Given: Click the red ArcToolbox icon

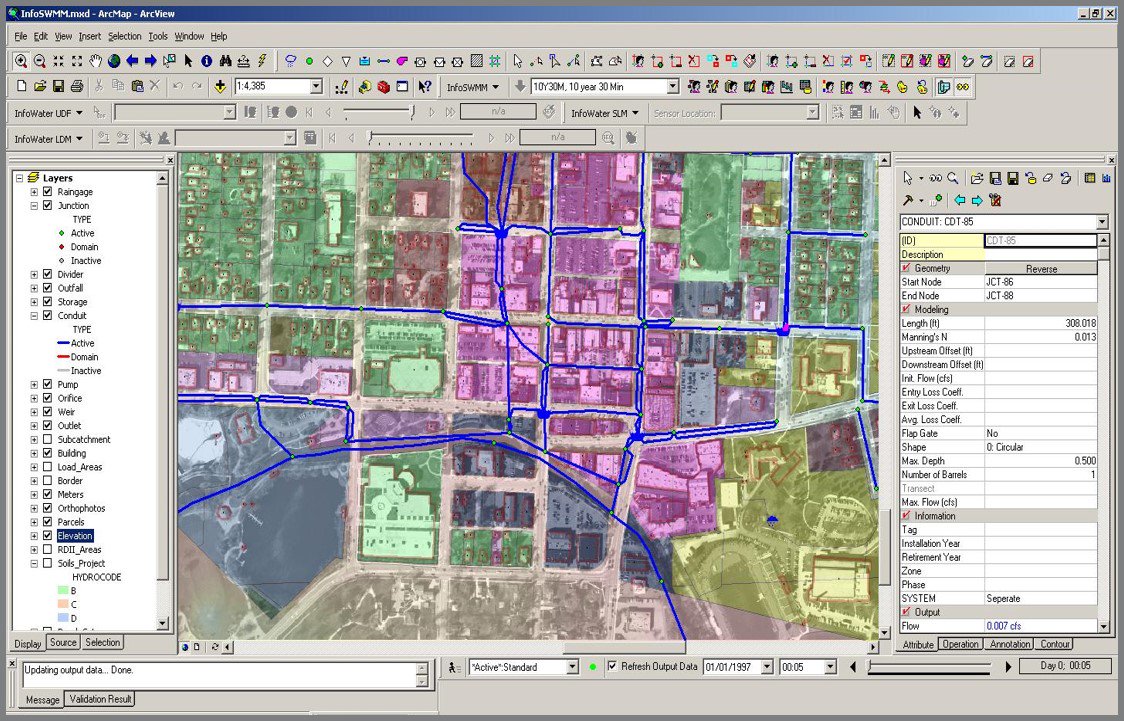Looking at the screenshot, I should [x=384, y=87].
